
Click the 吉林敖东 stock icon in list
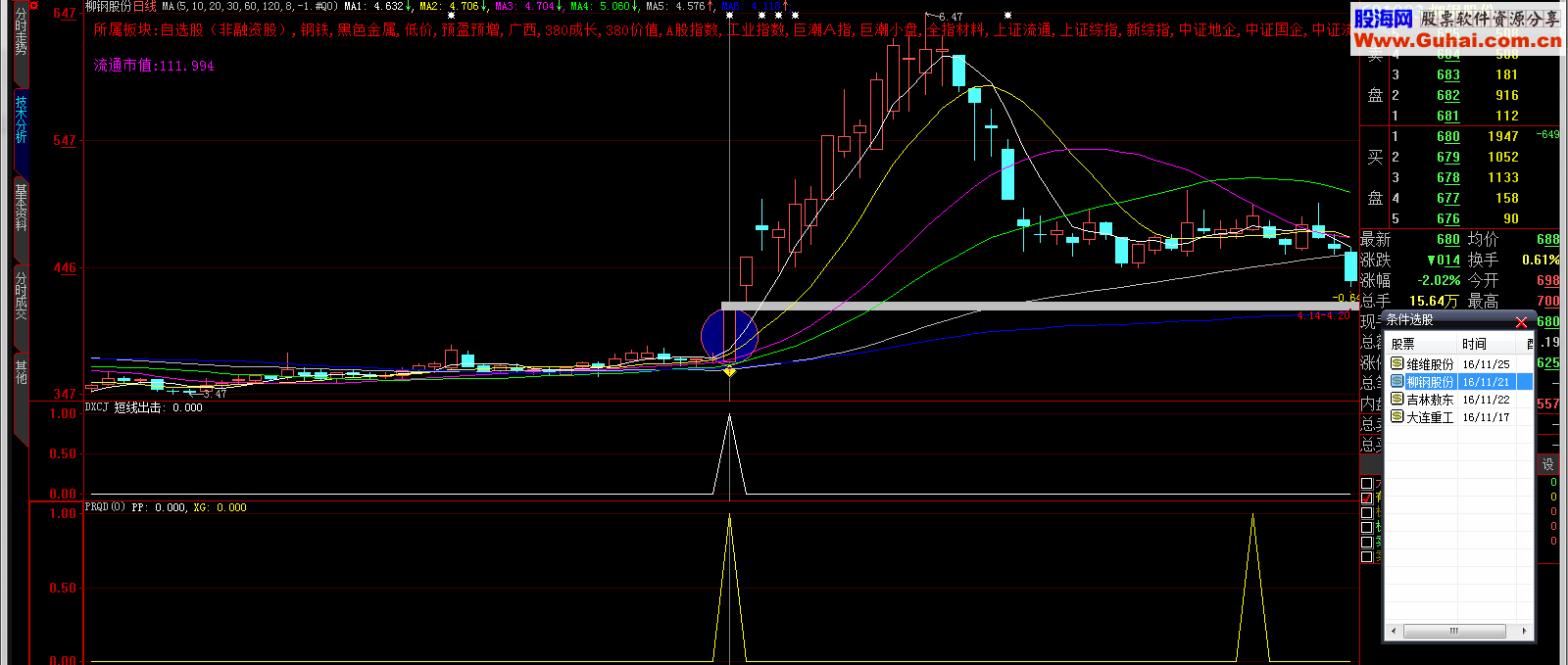[1397, 399]
